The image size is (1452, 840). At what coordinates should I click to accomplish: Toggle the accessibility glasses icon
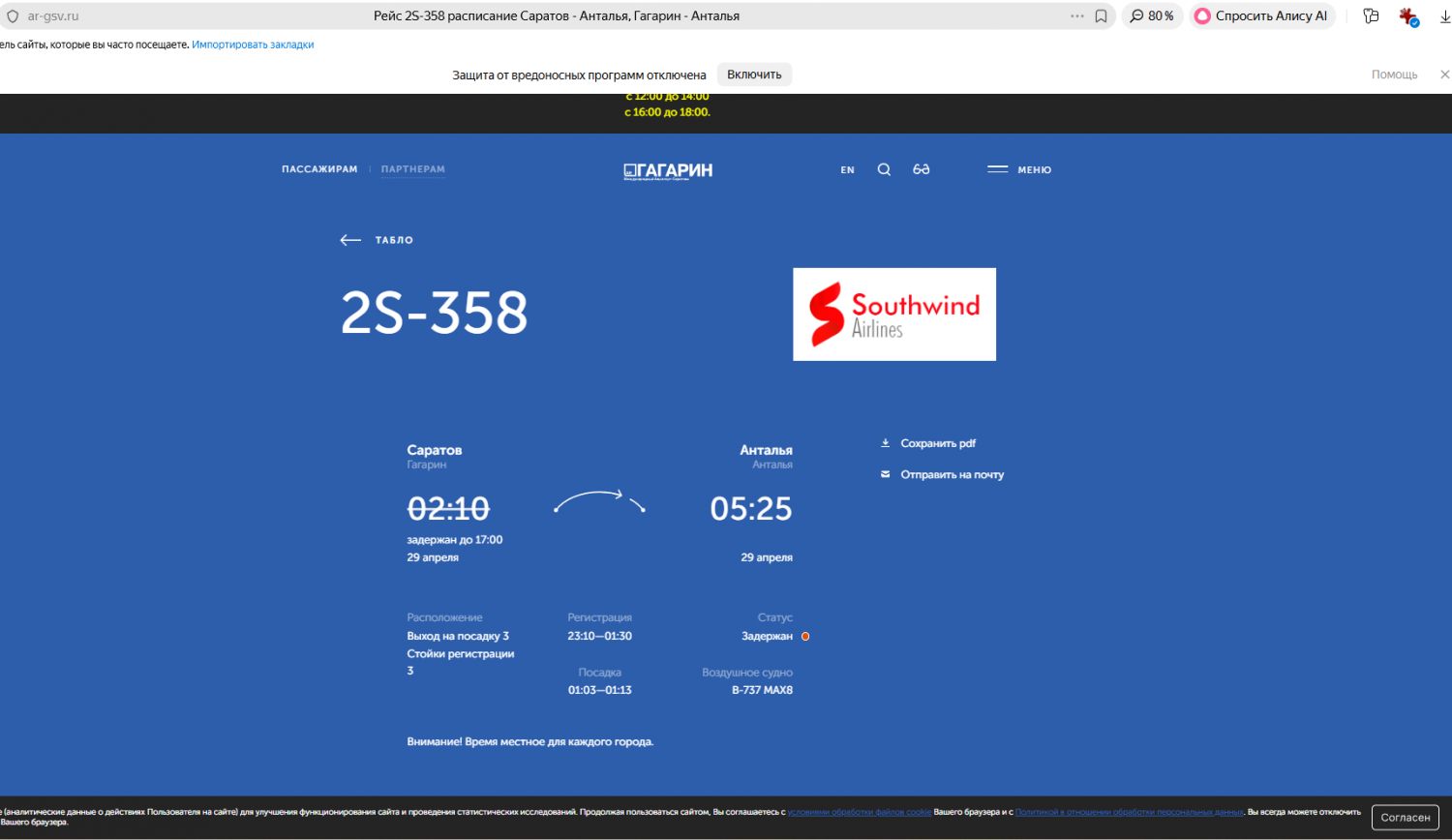point(921,169)
